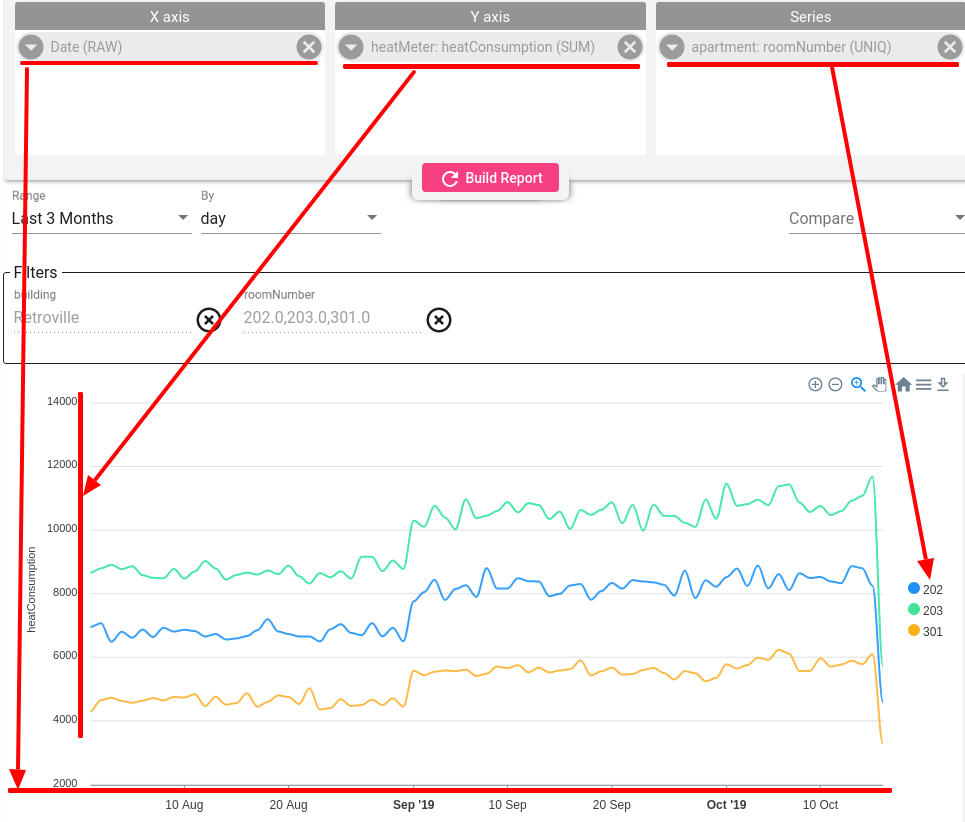Activate the selection zoom magnifier tool

(x=858, y=385)
